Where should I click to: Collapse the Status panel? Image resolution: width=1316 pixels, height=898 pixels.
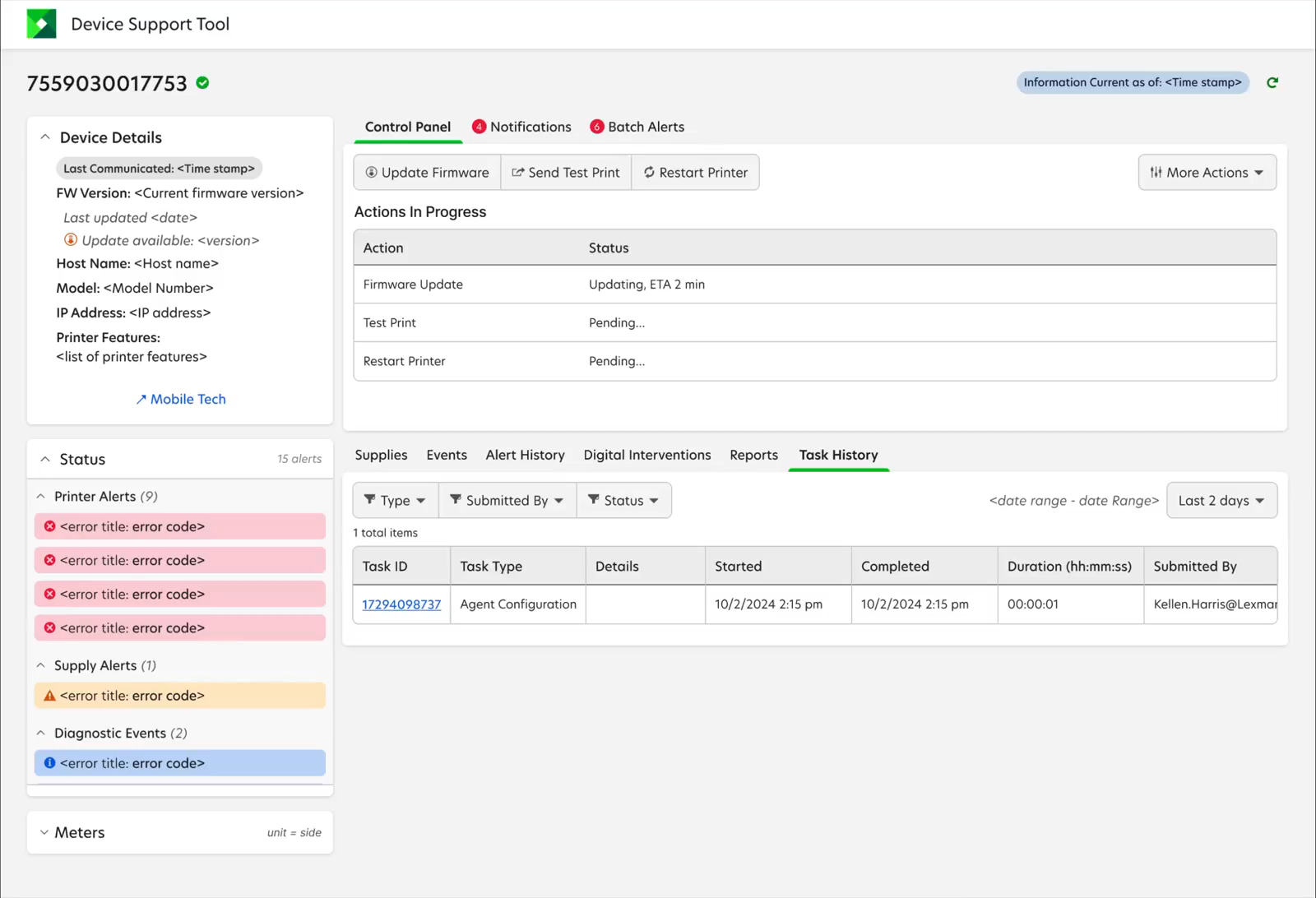pos(45,459)
